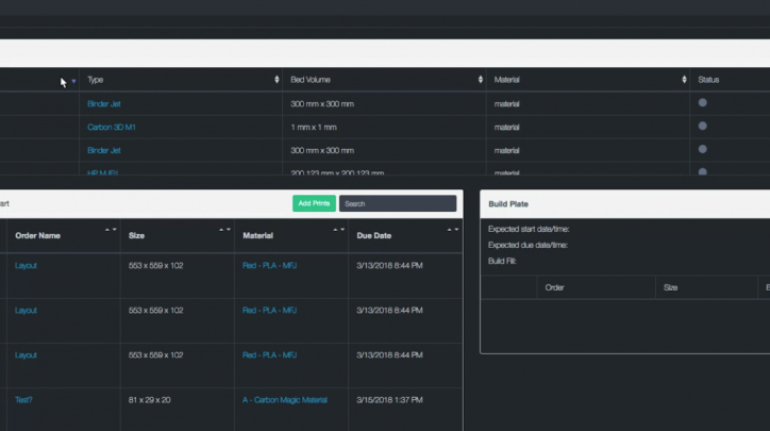Open the Carbon 3D M1 printer link
This screenshot has height=431, width=770.
point(111,127)
